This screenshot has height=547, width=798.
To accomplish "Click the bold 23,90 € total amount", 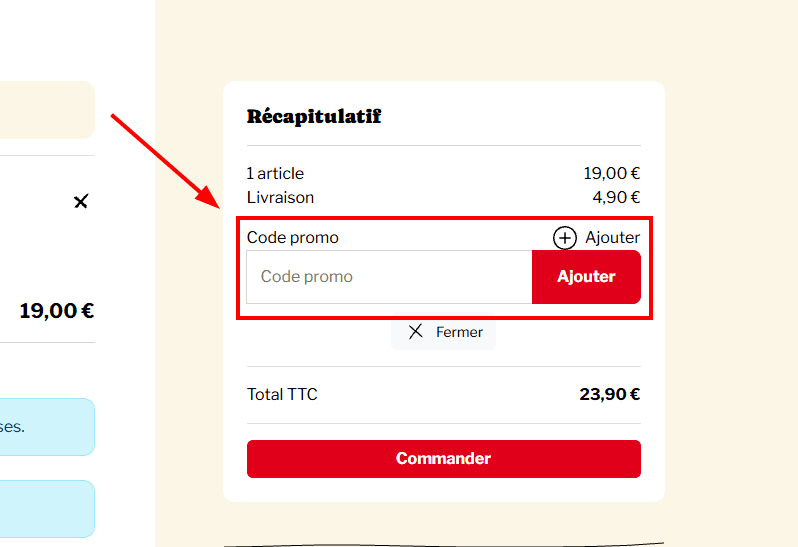I will pos(609,394).
